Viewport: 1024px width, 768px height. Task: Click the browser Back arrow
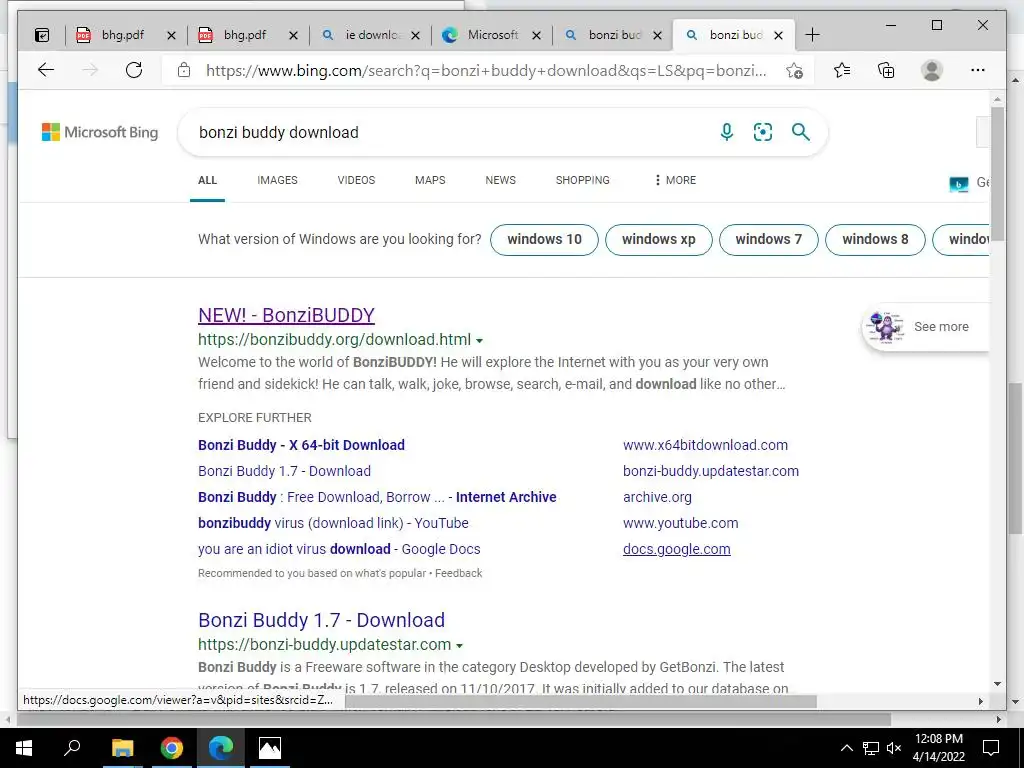(x=46, y=70)
